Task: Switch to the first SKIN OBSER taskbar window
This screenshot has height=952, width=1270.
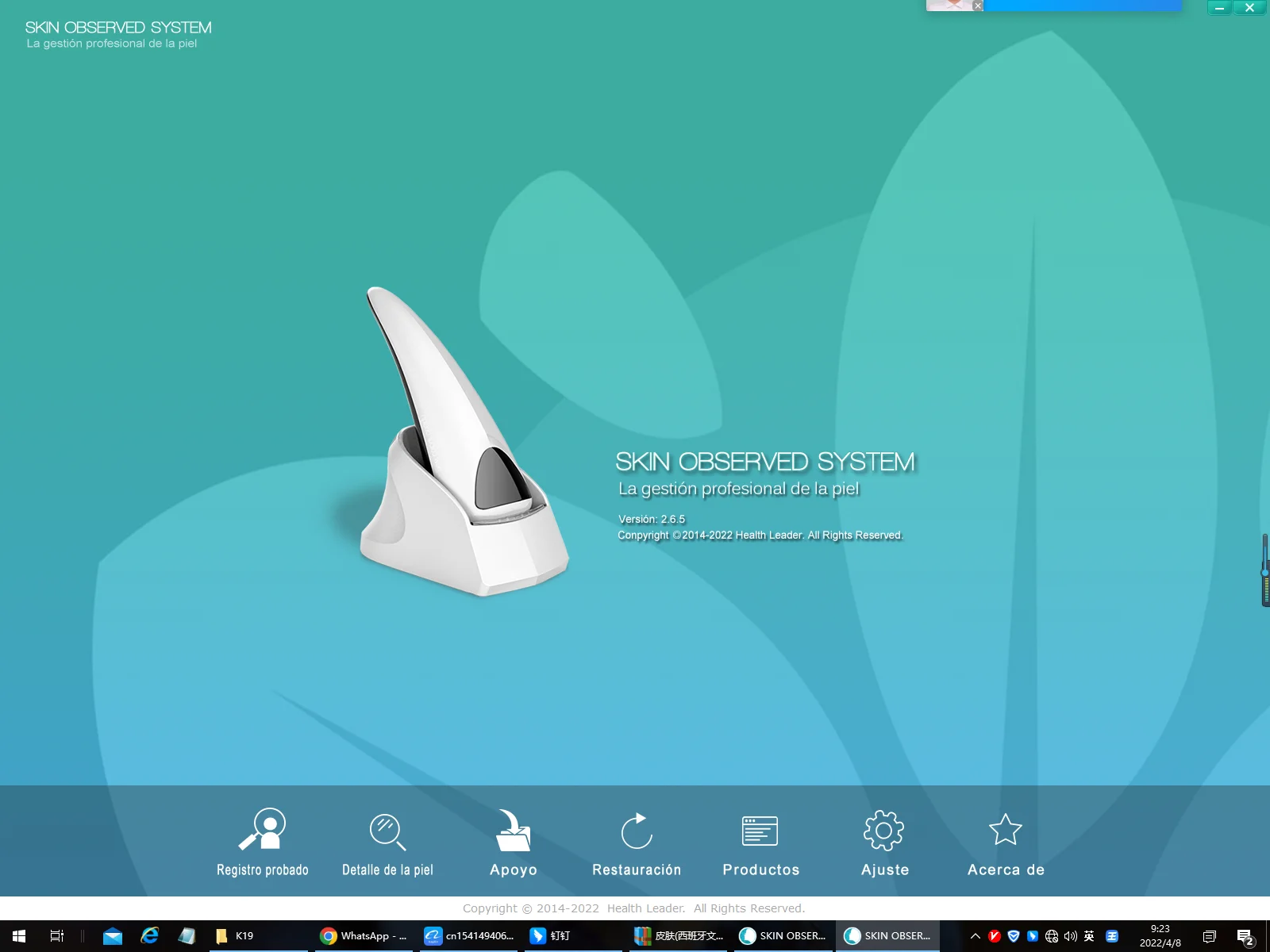Action: 783,936
